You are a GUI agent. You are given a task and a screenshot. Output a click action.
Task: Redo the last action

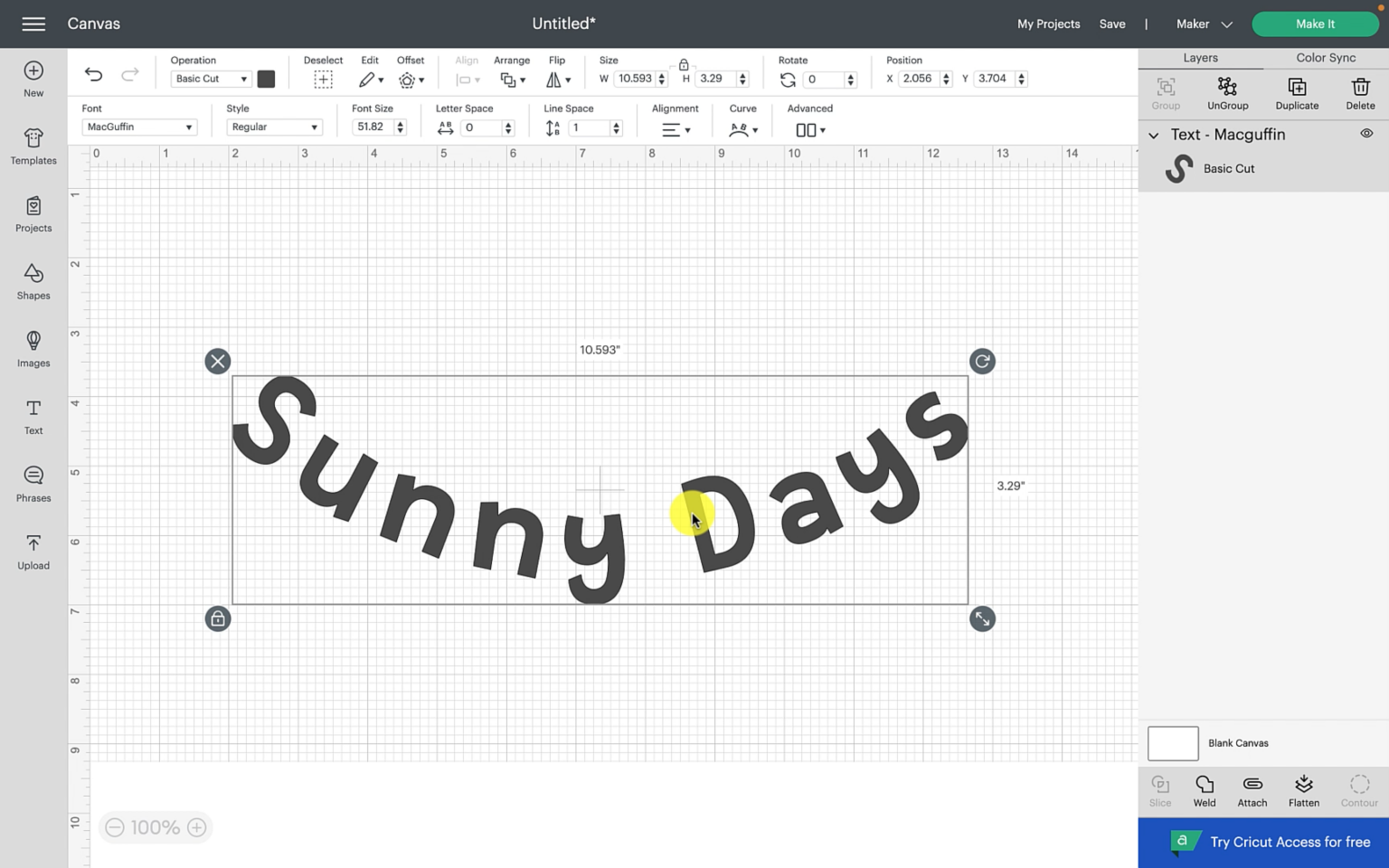(x=130, y=74)
